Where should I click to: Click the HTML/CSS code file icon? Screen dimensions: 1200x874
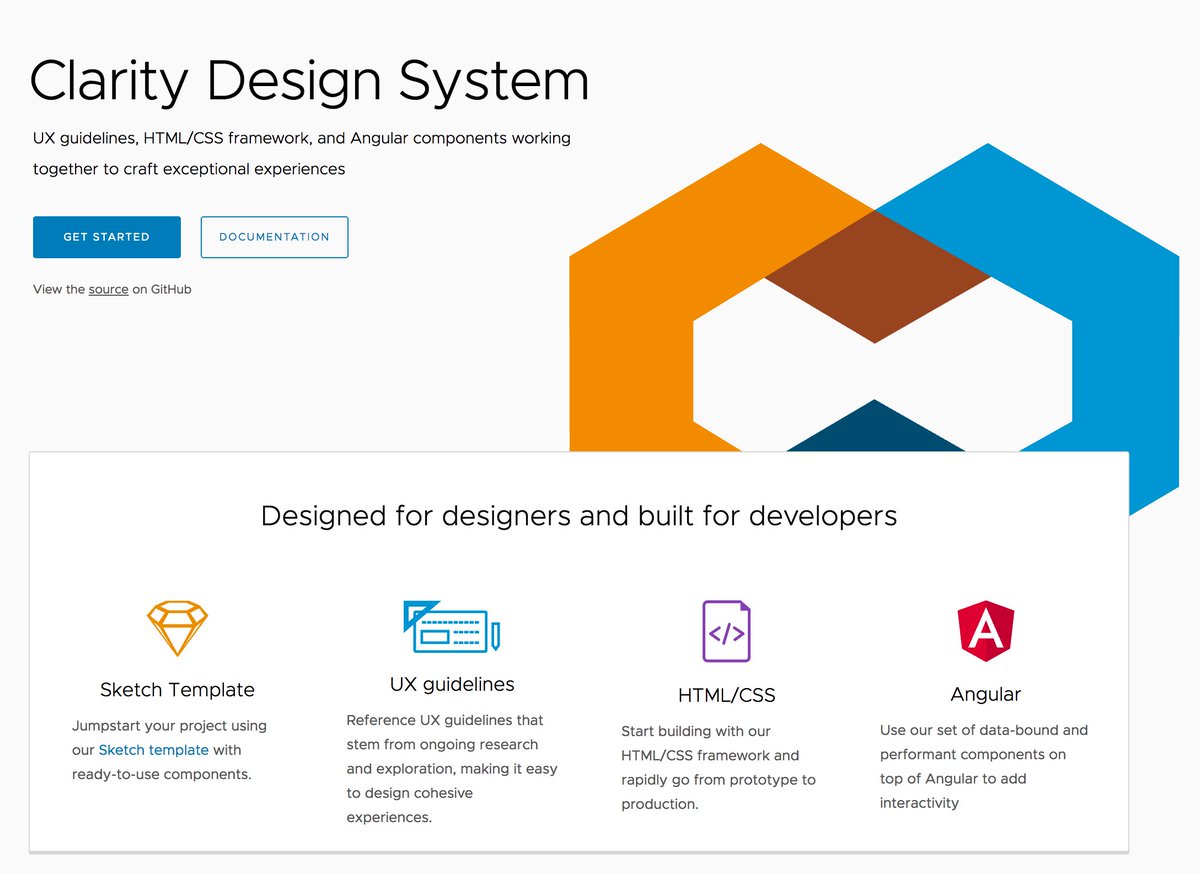tap(726, 631)
